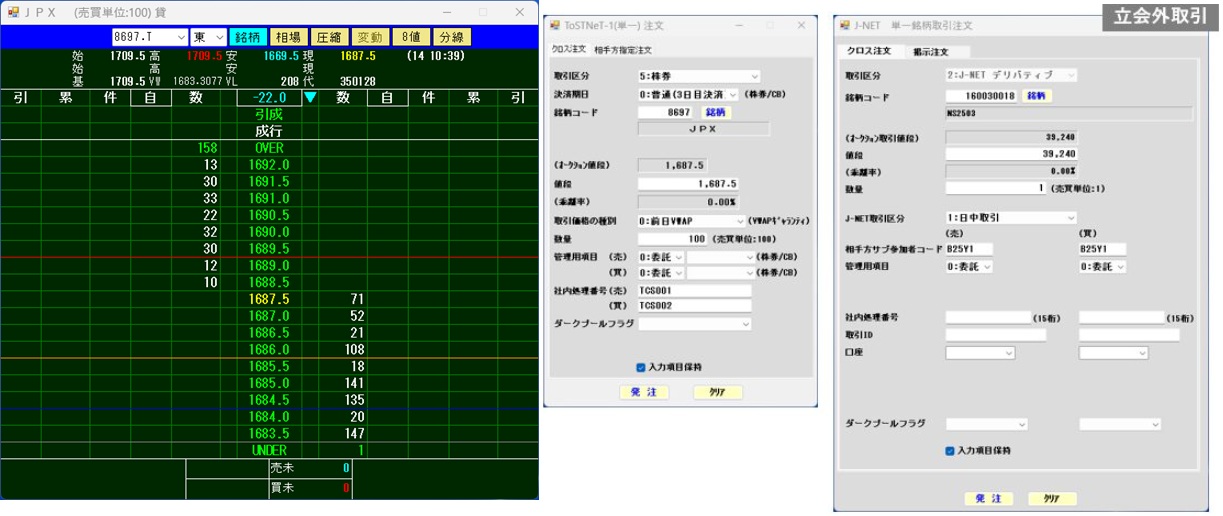This screenshot has height=516, width=1223.
Task: Click 値段 field showing 39,240 in J-NET
Action: pyautogui.click(x=1012, y=154)
